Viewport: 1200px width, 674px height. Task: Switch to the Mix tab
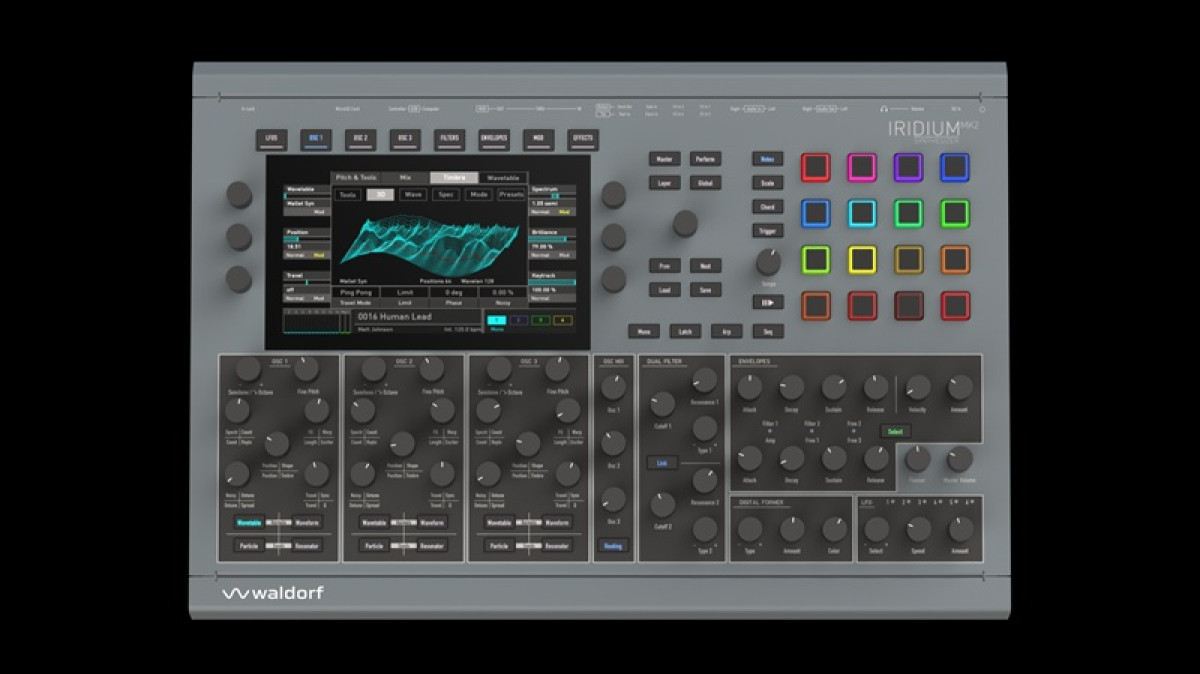(405, 177)
